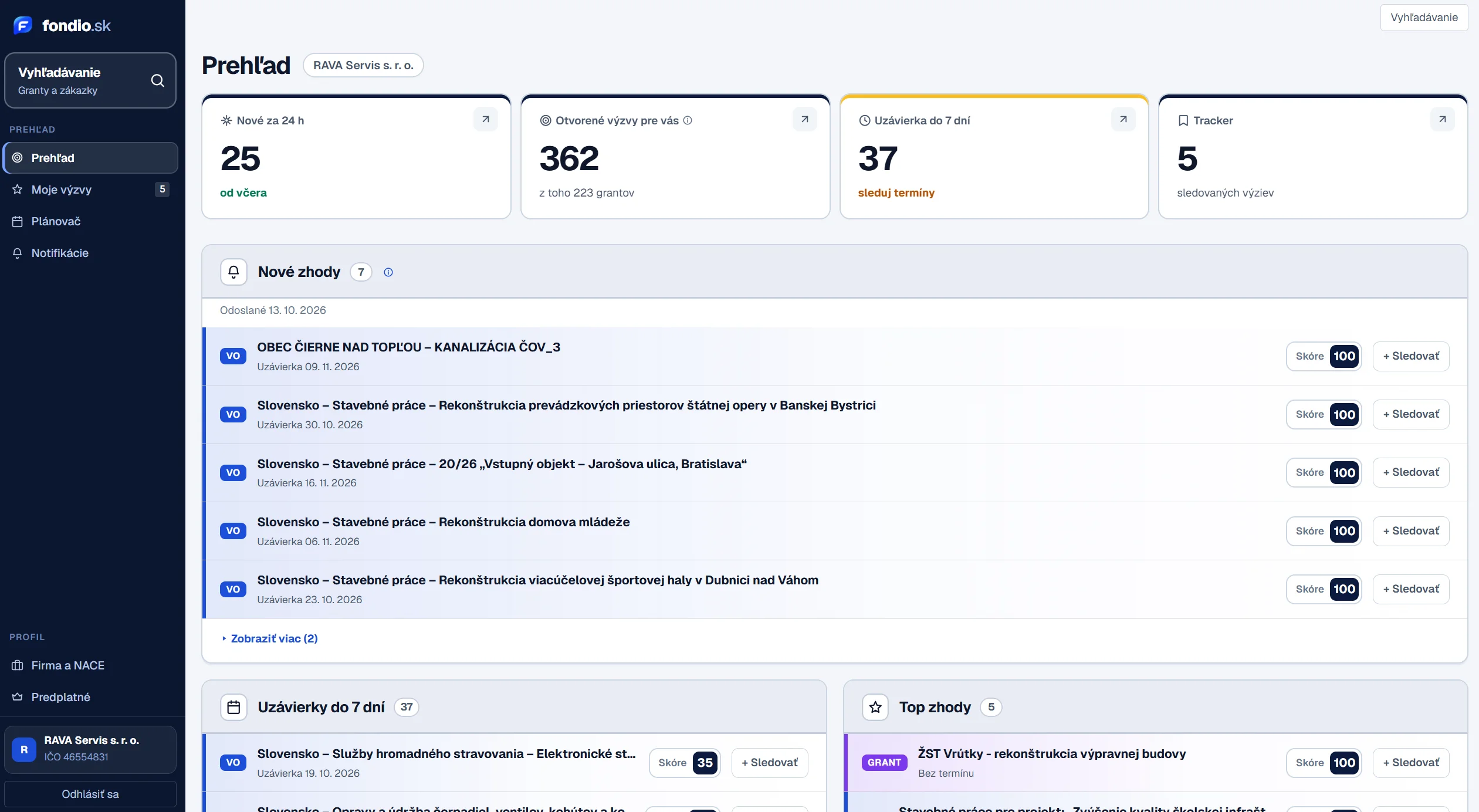
Task: Click 'Odoslané 13. 10. 2026' date label
Action: click(x=273, y=310)
